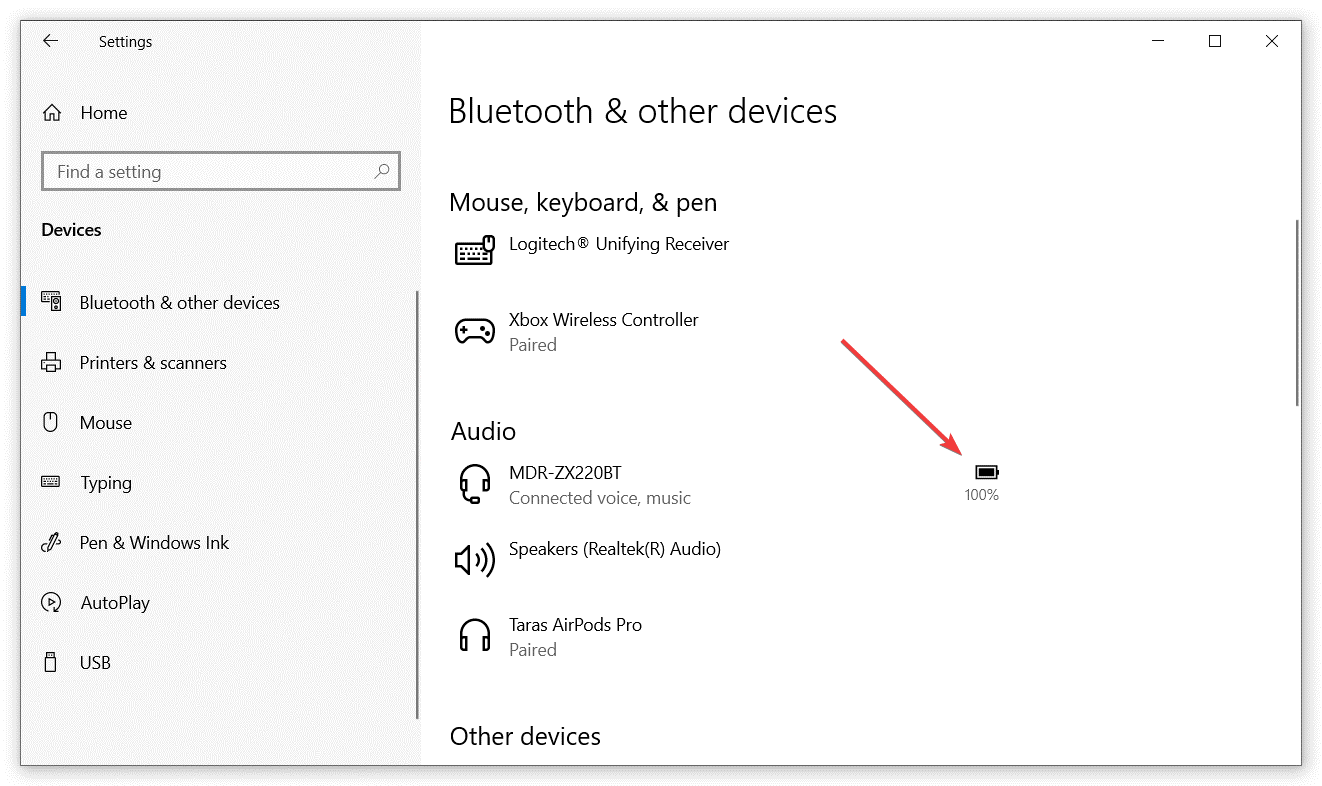Click the Xbox gamepad icon
Viewport: 1322px width, 786px height.
[x=475, y=331]
